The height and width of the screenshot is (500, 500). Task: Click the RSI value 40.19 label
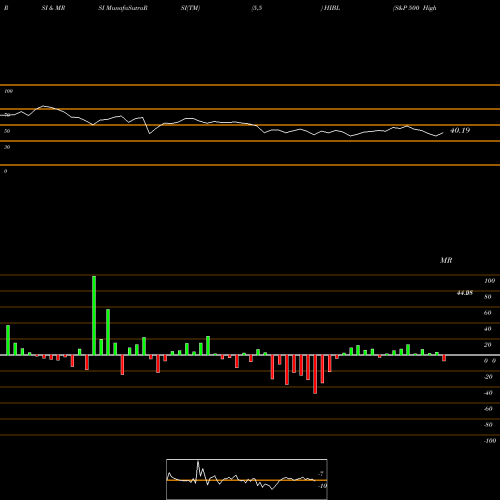(460, 131)
